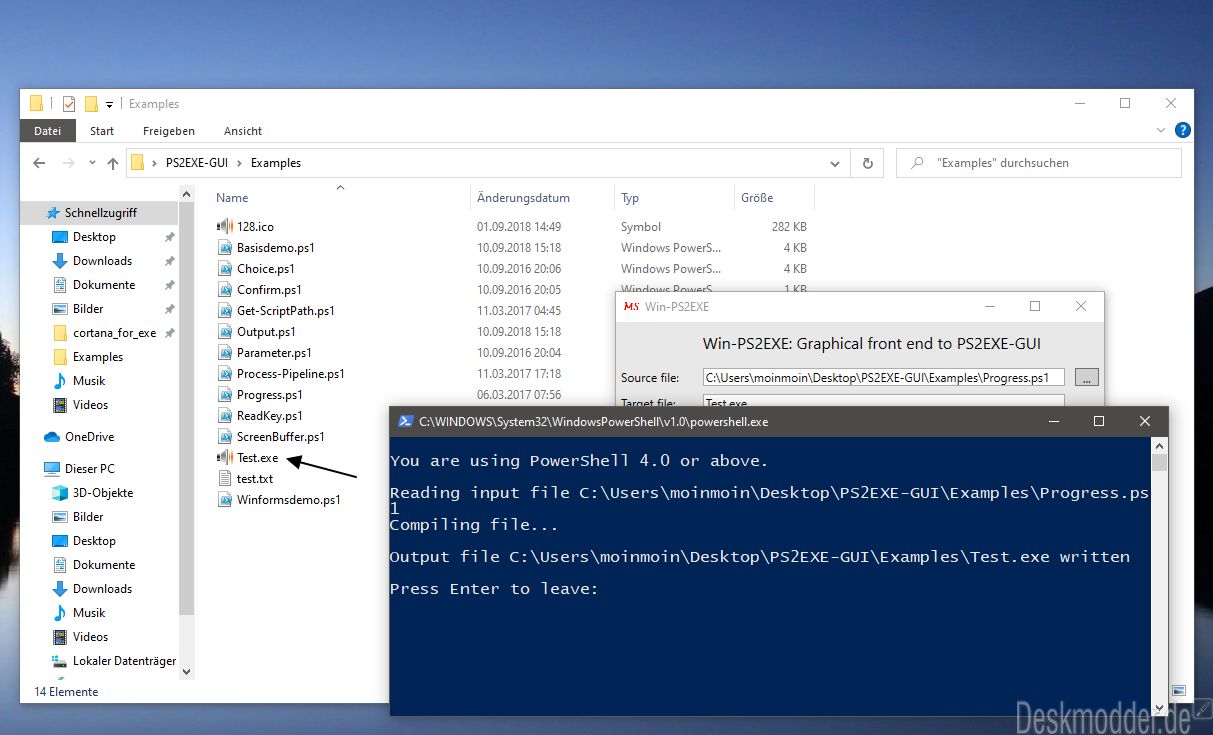This screenshot has height=735, width=1213.
Task: Click the Source file path field in Win-PS2EXE
Action: [884, 377]
